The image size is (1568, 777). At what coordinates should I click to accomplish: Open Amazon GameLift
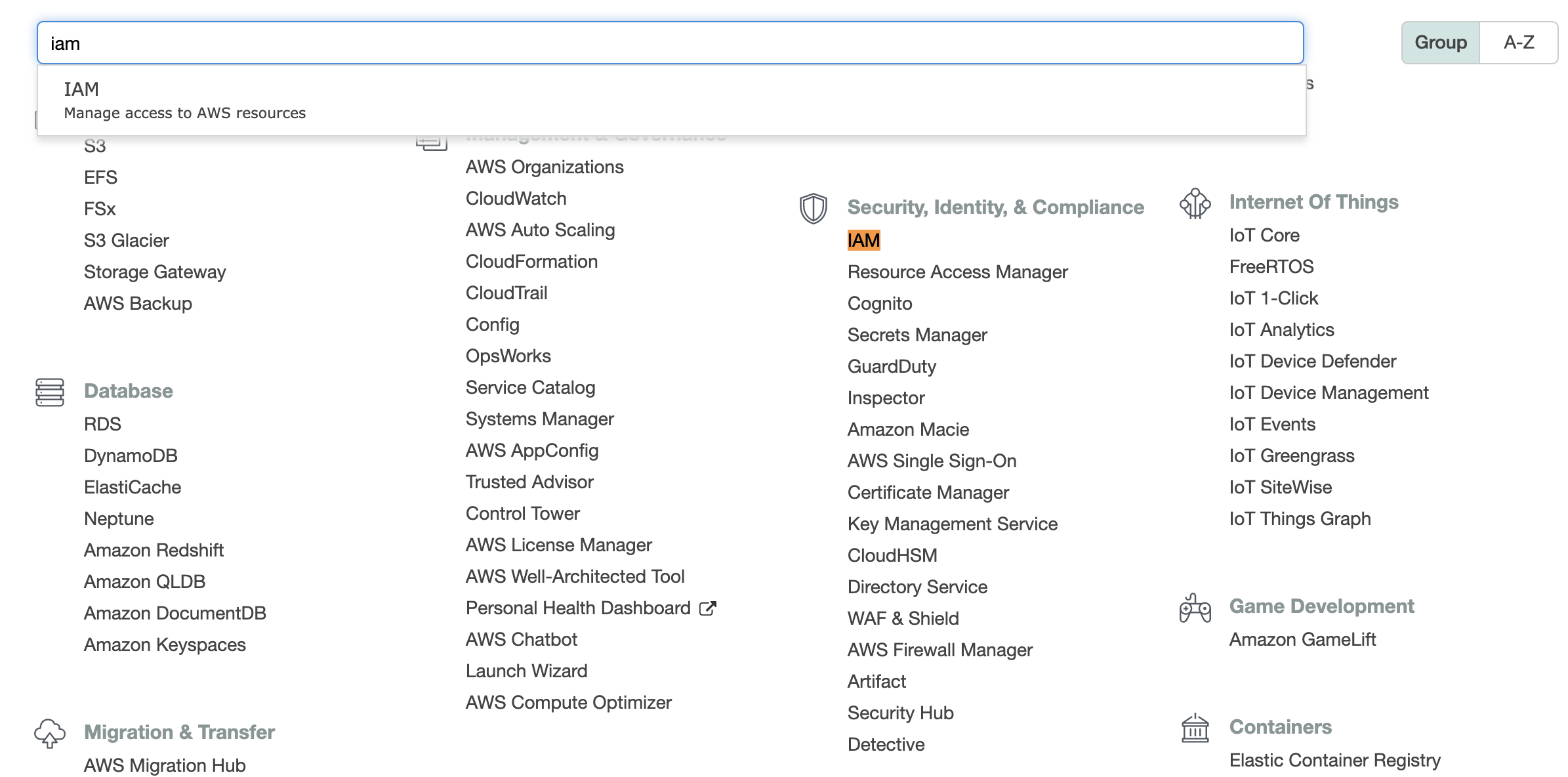[x=1302, y=639]
